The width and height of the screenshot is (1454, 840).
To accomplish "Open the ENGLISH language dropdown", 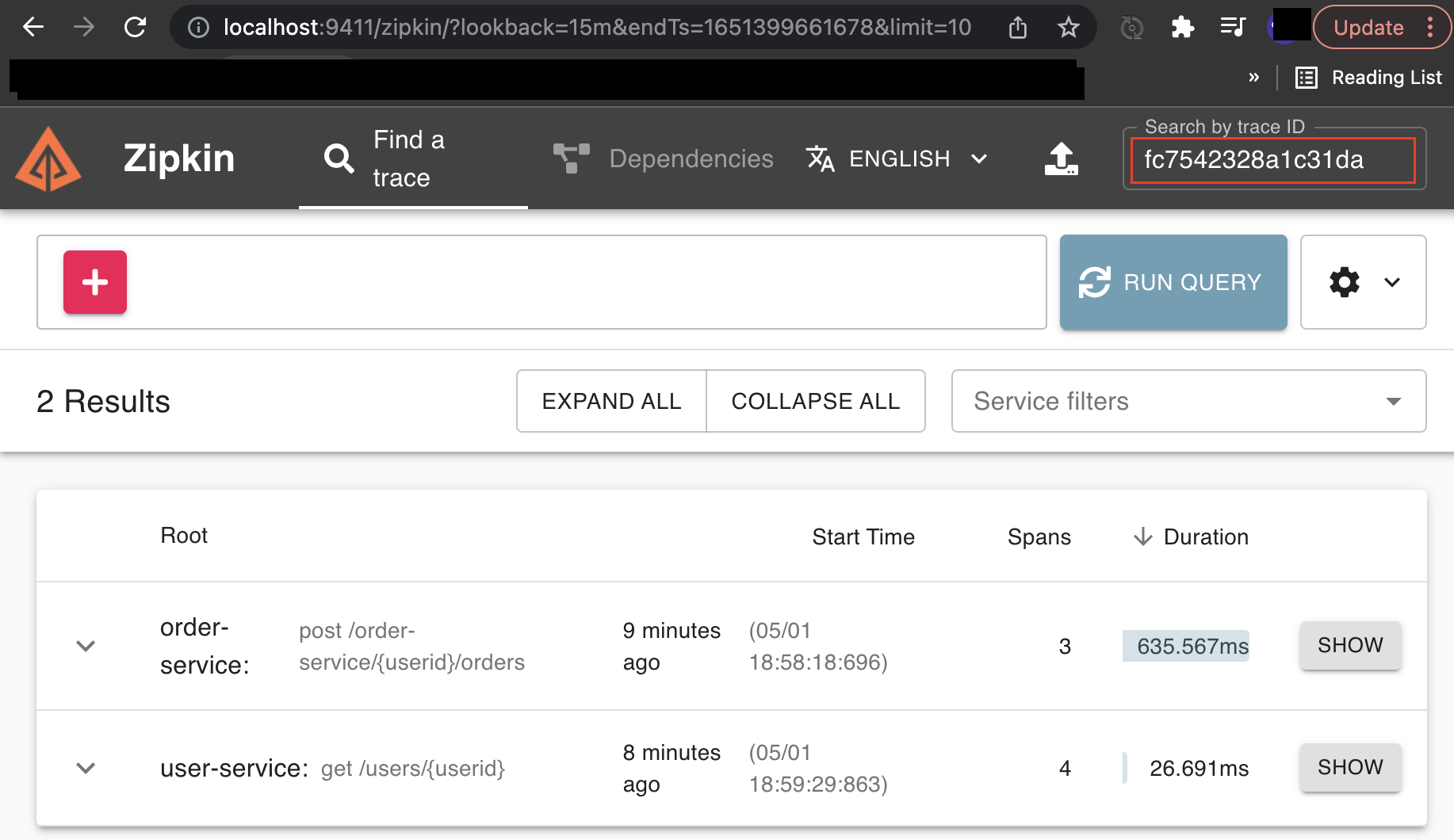I will [897, 158].
